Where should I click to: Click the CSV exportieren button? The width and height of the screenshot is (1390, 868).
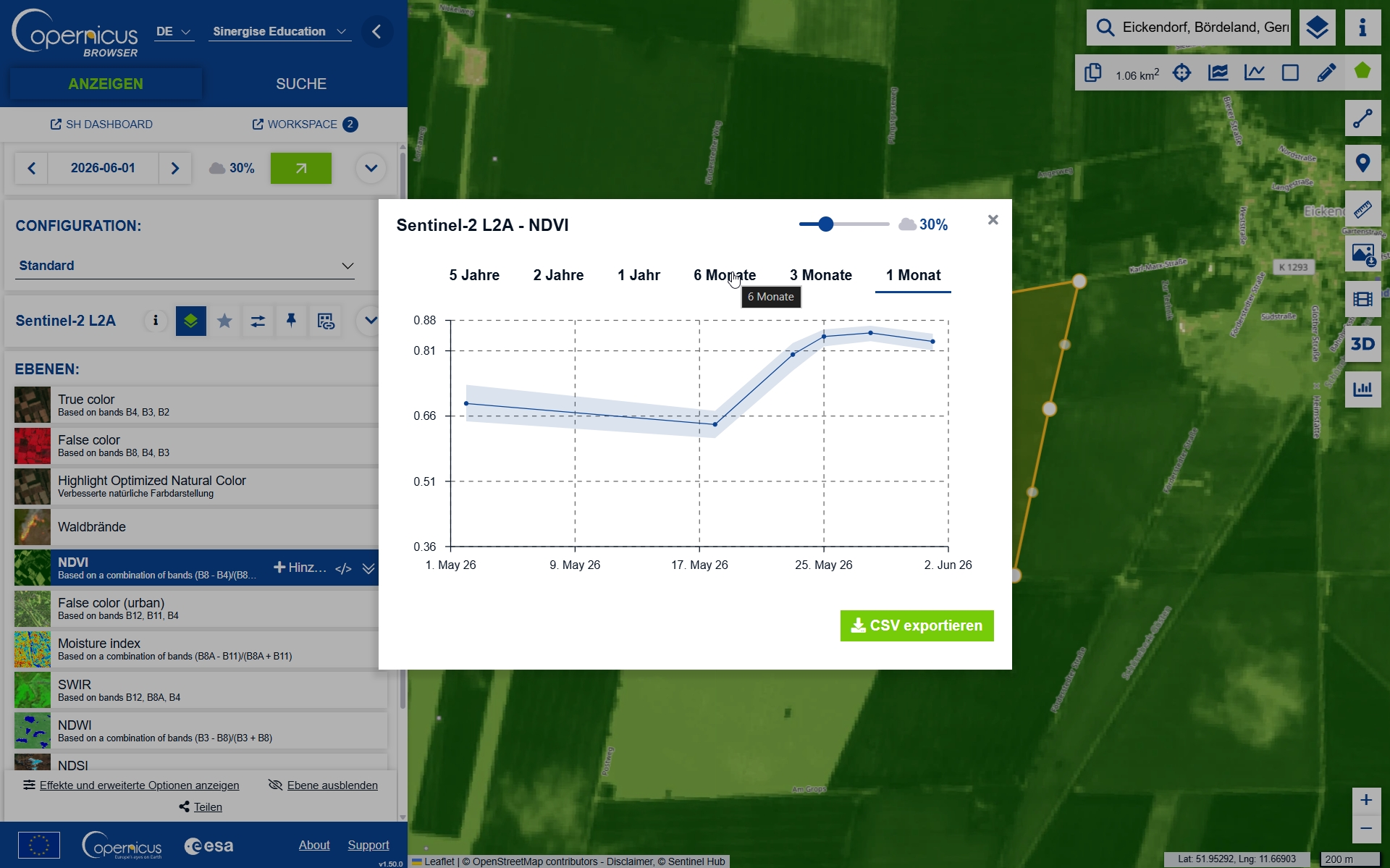(x=917, y=625)
